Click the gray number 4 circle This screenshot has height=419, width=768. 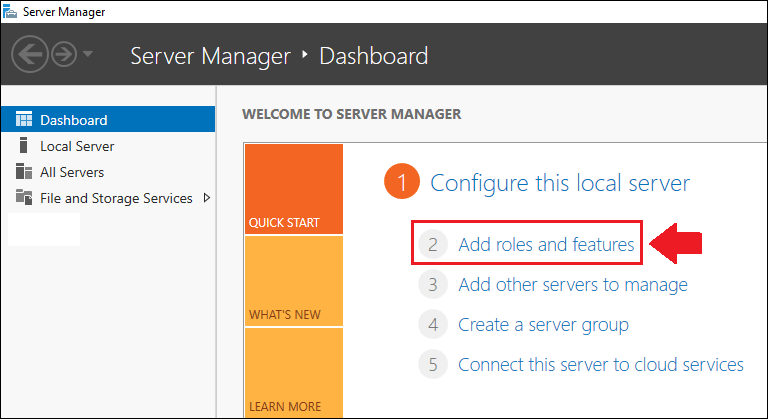(432, 325)
